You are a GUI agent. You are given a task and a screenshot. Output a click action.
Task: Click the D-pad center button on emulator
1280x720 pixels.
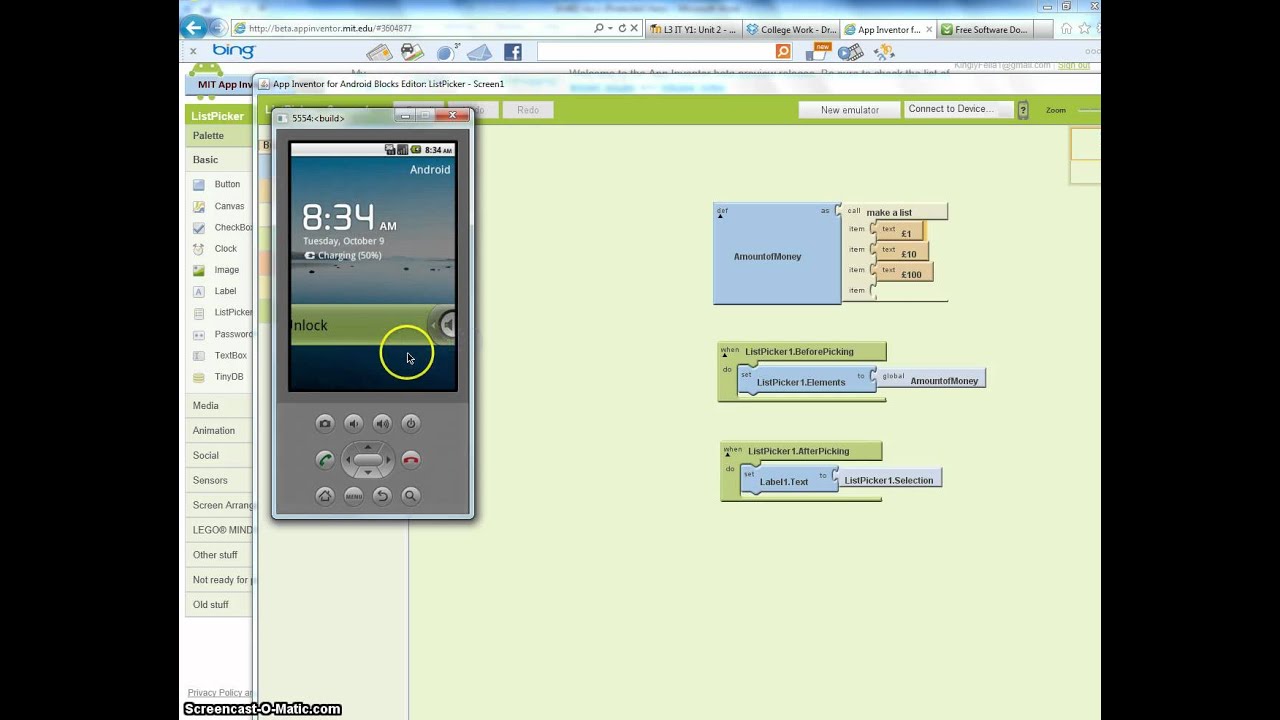pos(368,460)
